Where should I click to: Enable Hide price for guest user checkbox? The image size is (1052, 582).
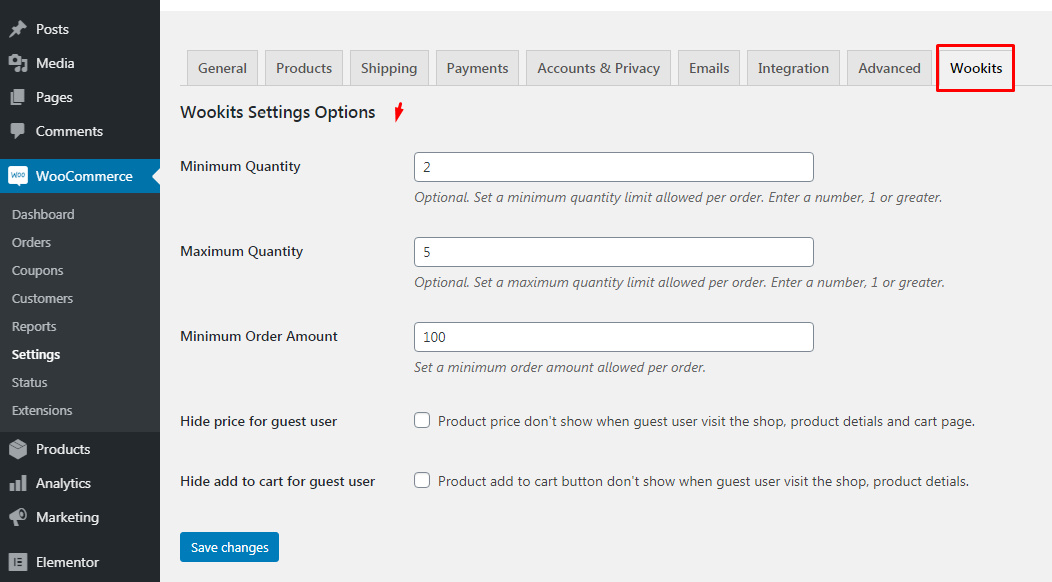coord(422,421)
